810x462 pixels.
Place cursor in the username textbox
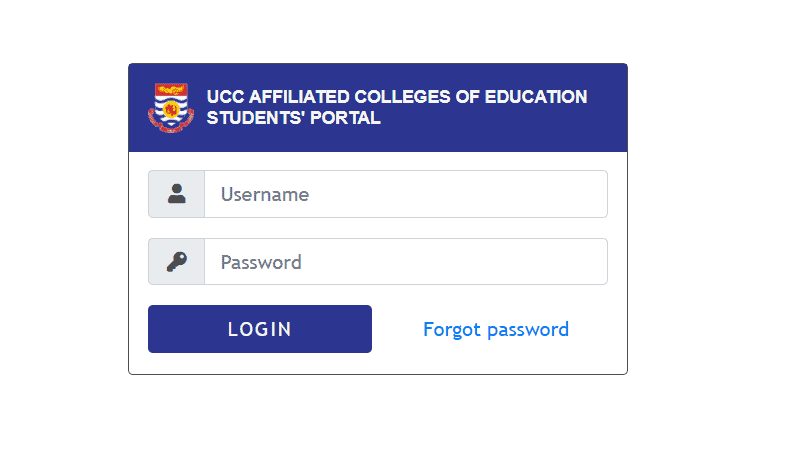tap(450, 194)
